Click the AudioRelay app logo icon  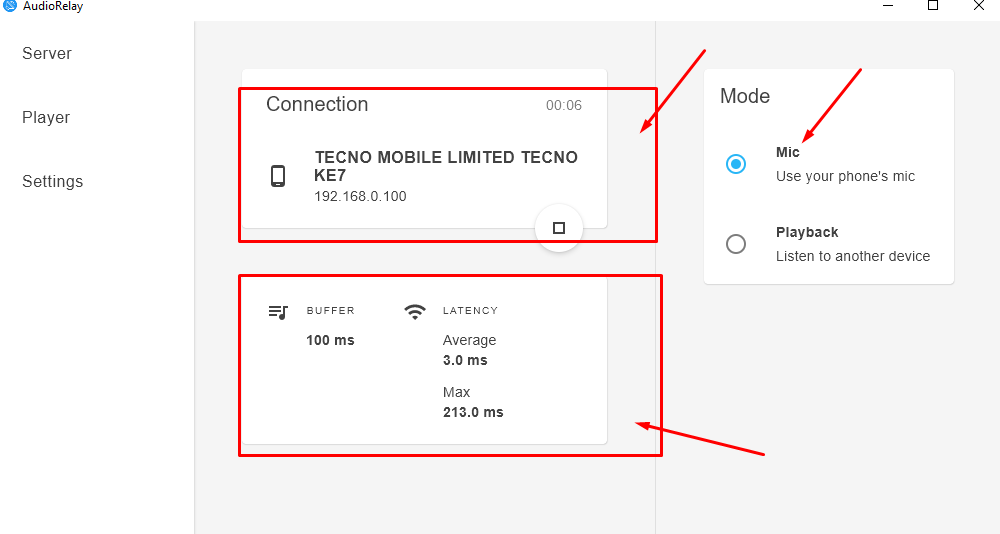pos(10,5)
